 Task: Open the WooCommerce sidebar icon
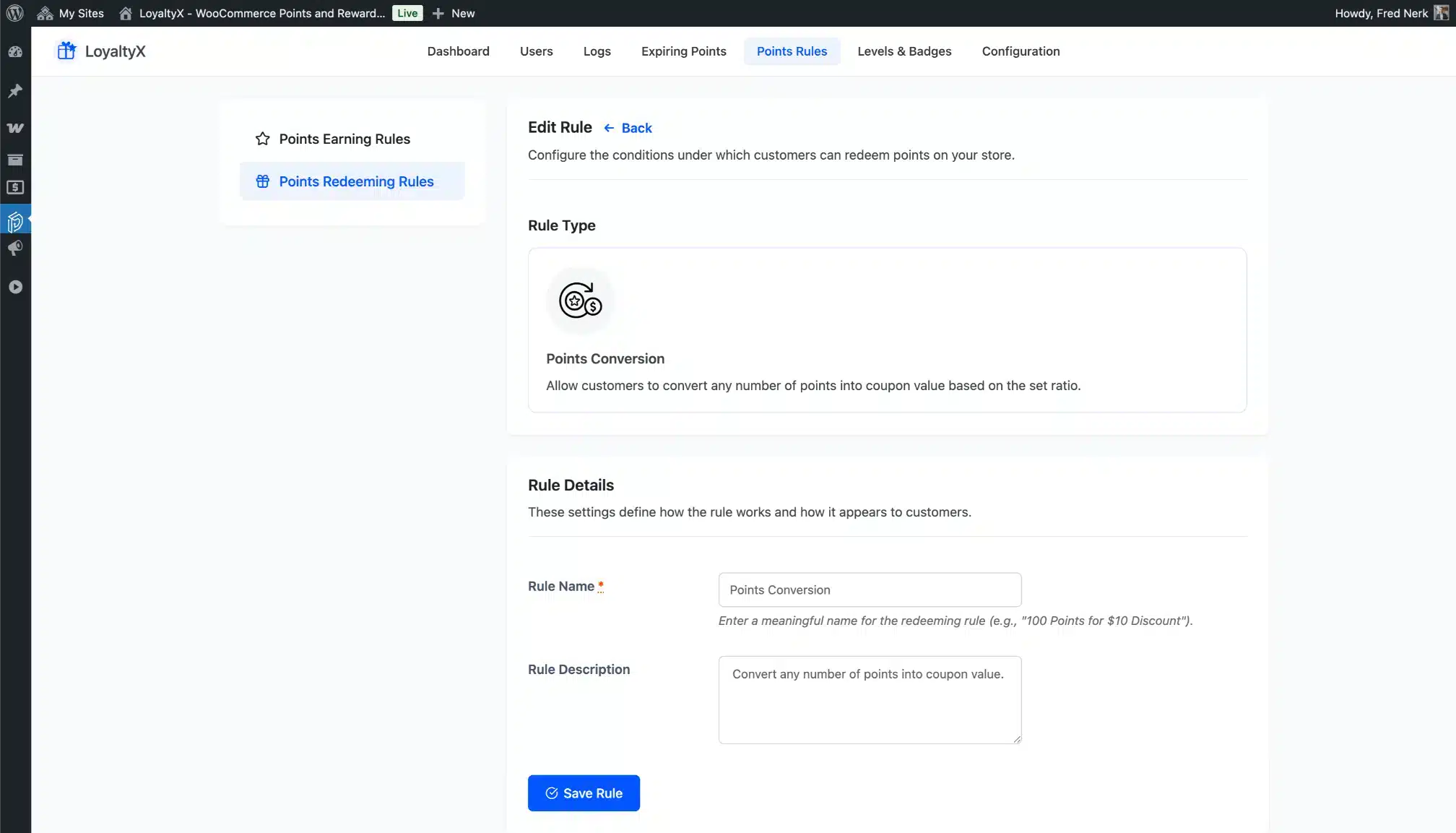click(x=15, y=128)
